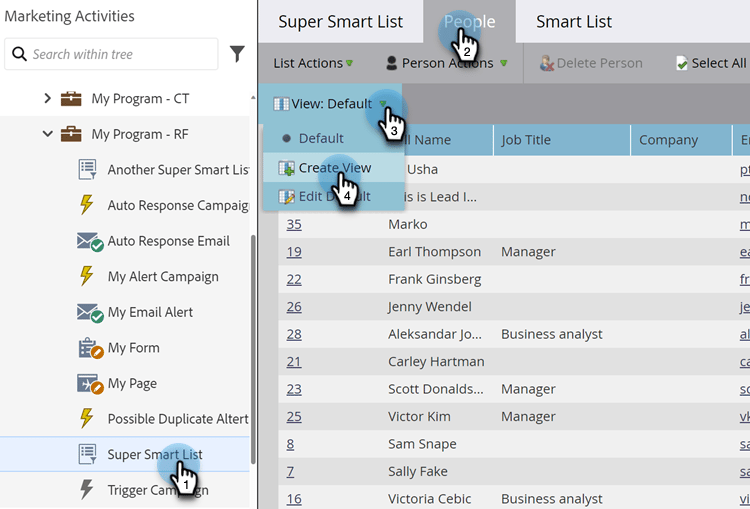Click the Trigger Campaign gray lightning icon
Screen dimensions: 750x509
tap(87, 490)
